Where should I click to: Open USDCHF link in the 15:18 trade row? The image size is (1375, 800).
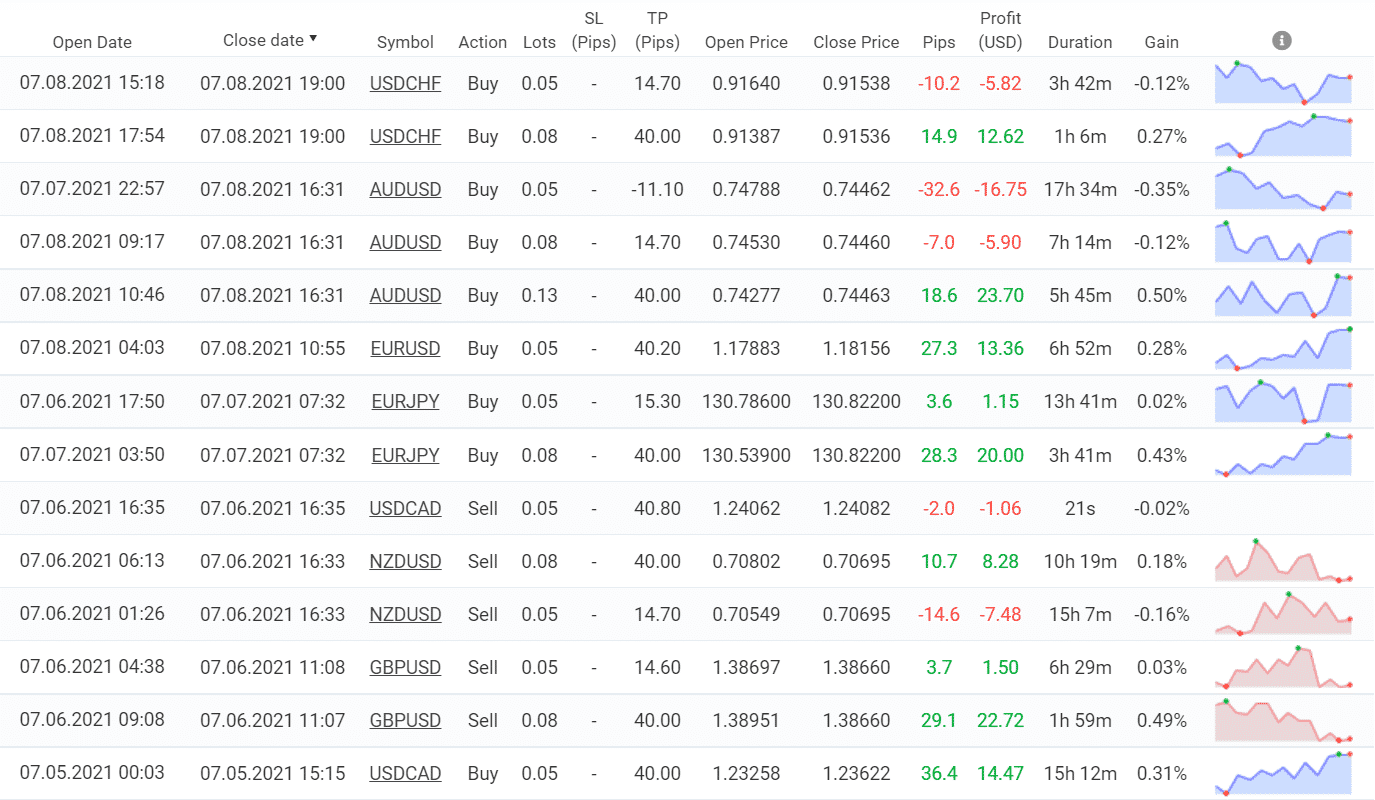[405, 83]
